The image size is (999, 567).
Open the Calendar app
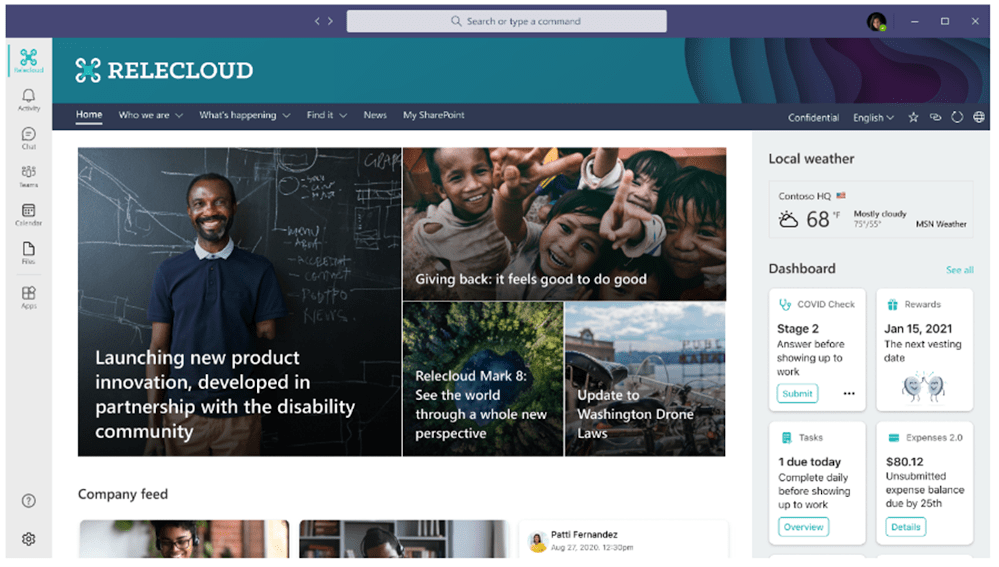tap(28, 214)
